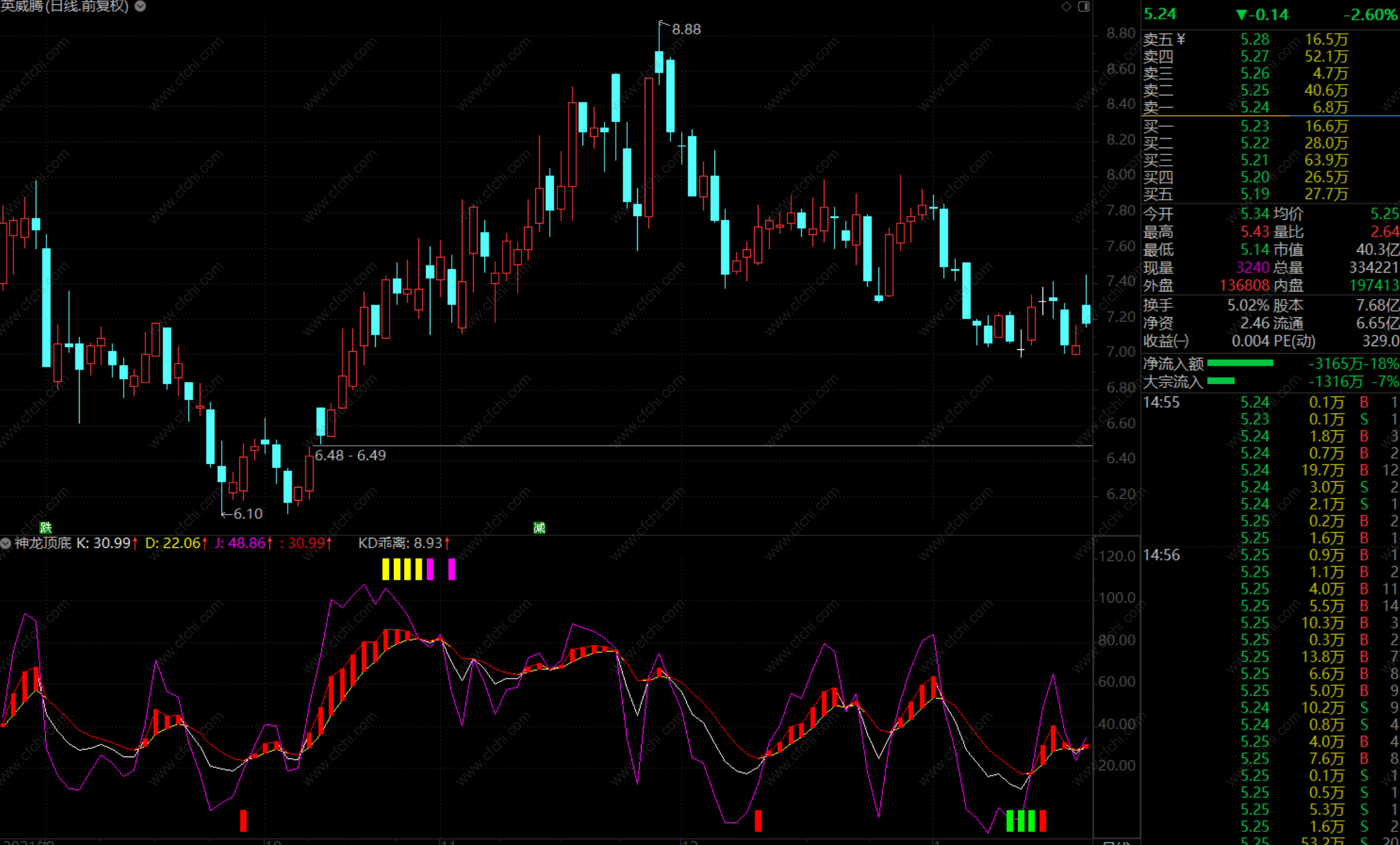Click the 6.48 - 6.49 gap line label
Screen dimensions: 1400x845
tap(350, 455)
